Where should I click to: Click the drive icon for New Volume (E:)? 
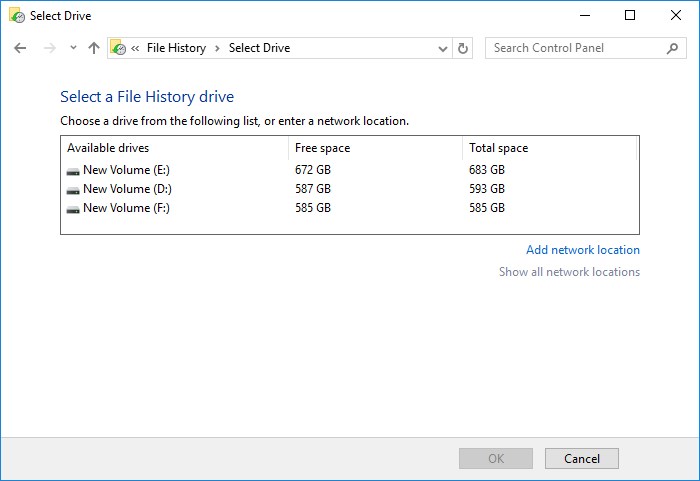73,171
